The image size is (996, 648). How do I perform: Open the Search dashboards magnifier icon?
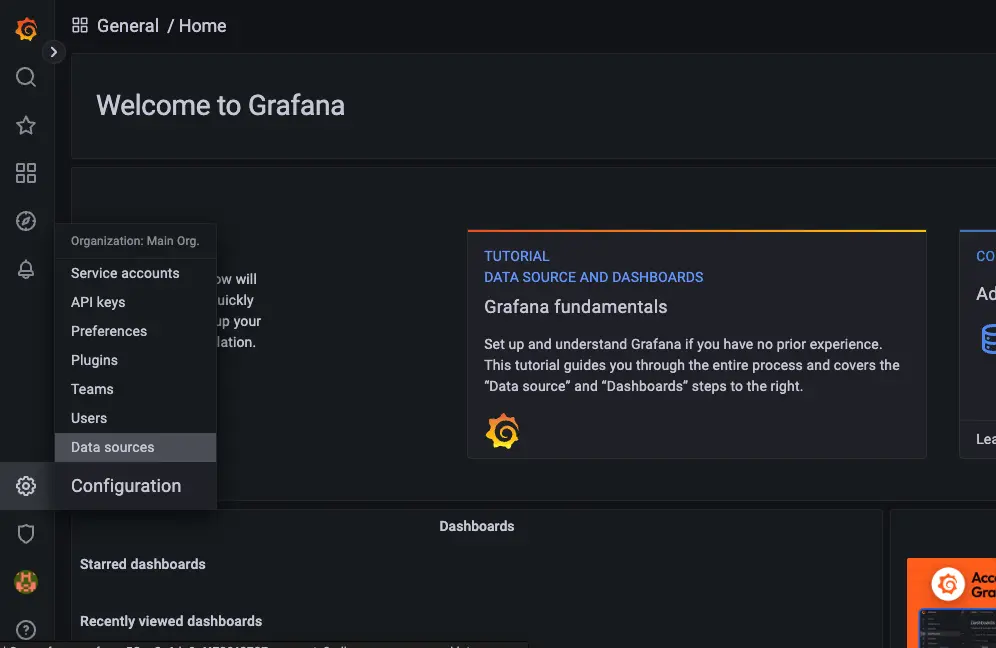(26, 77)
